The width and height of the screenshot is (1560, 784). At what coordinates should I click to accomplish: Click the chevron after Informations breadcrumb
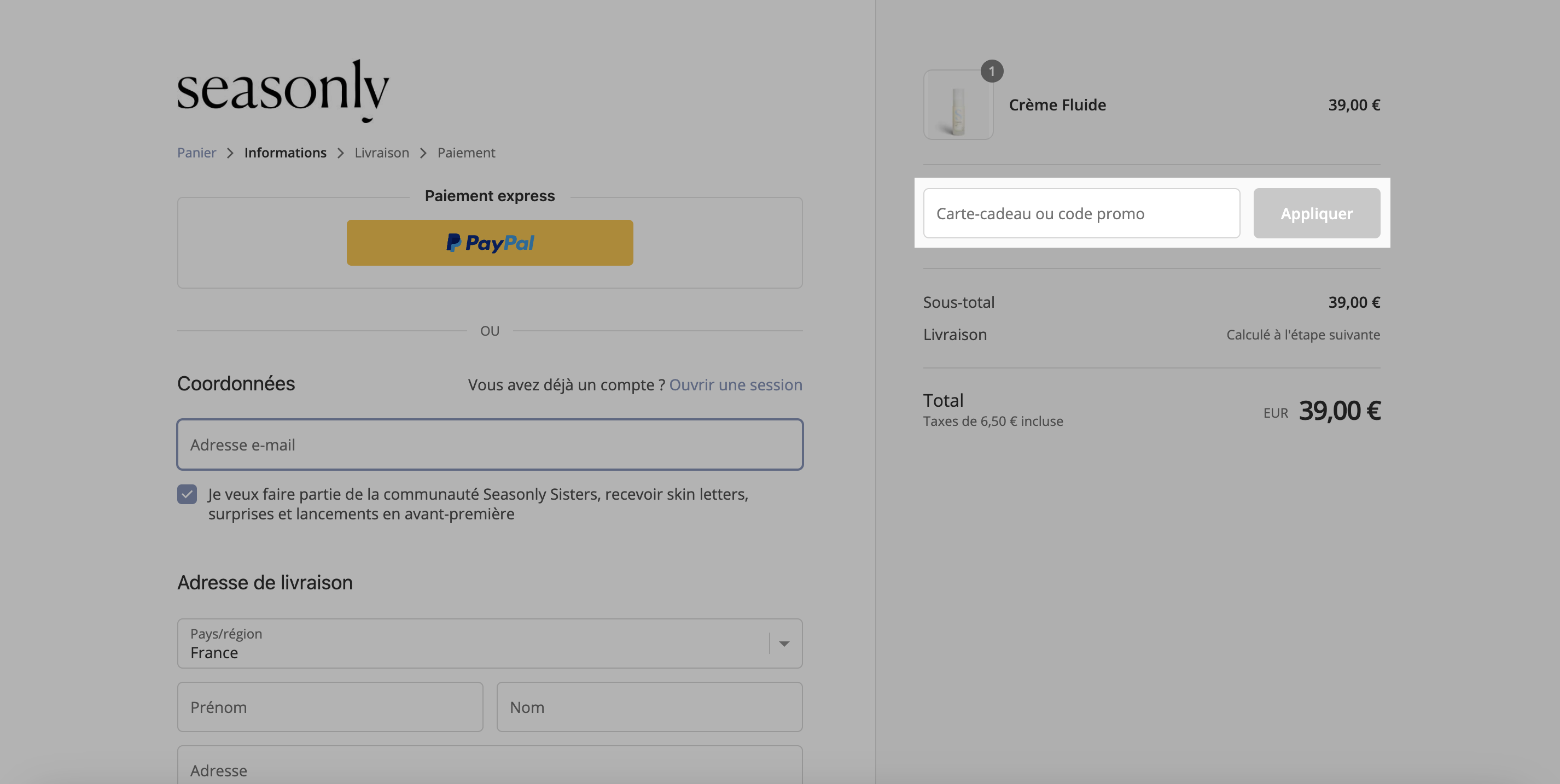341,153
